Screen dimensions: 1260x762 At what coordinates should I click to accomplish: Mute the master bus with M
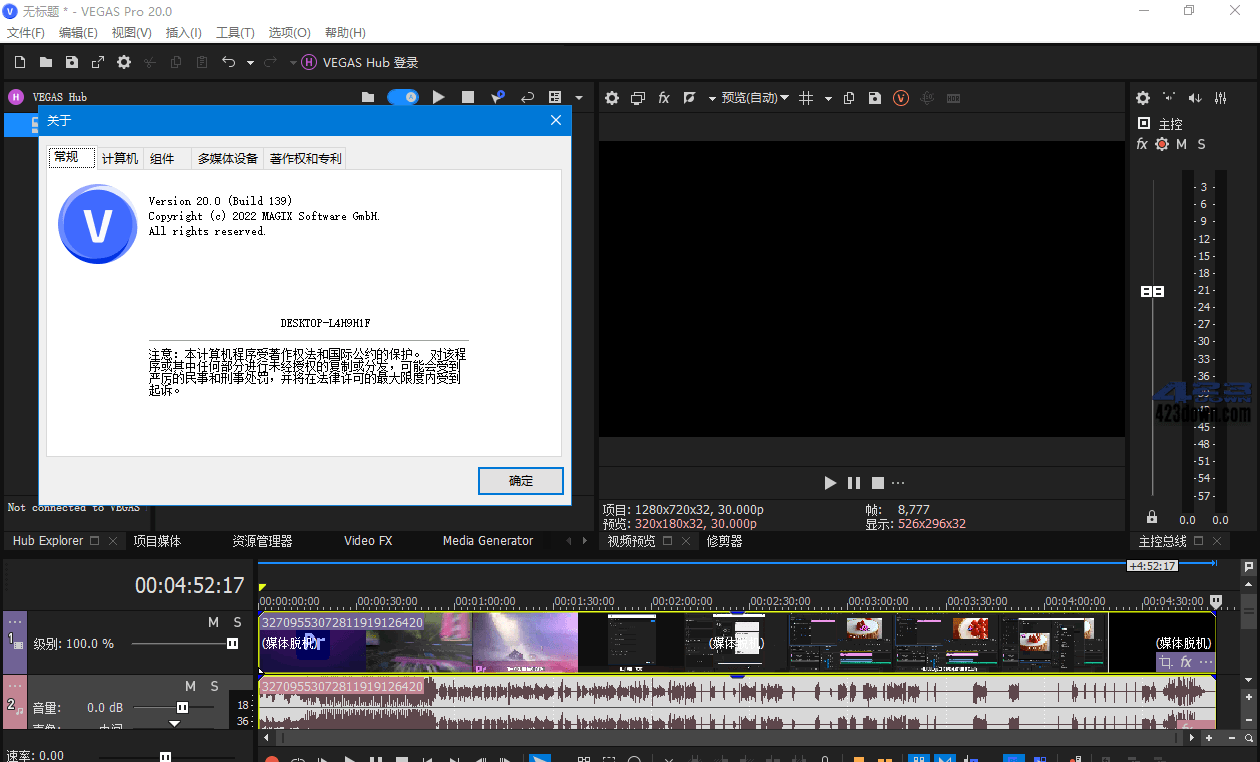[1181, 144]
